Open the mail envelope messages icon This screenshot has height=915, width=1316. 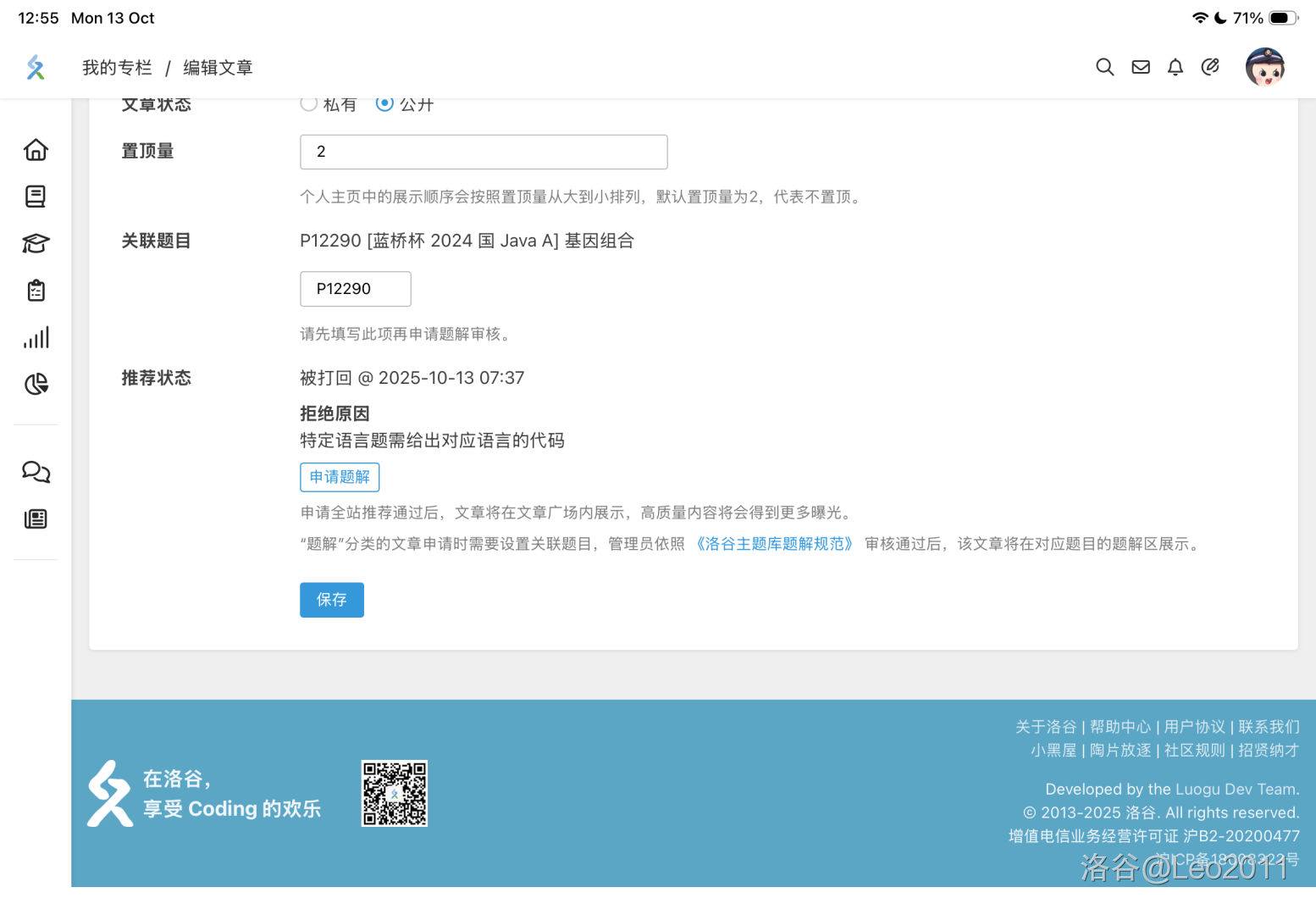coord(1141,67)
